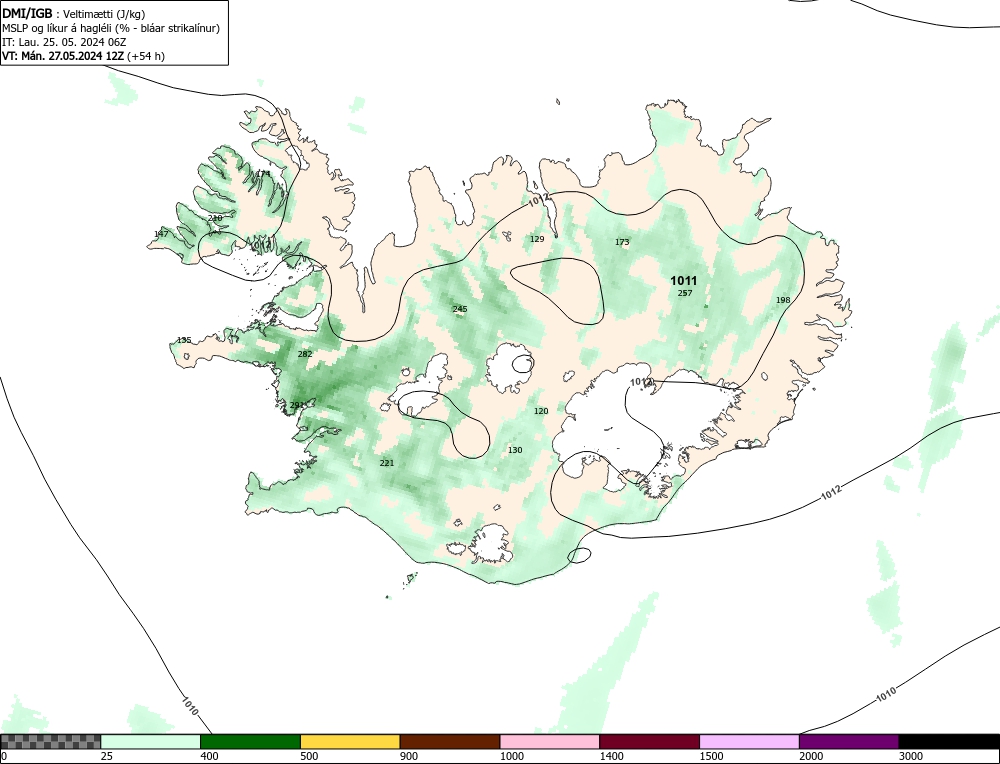Click the 1012 isobar label in the north
Viewport: 1000px width, 764px height.
(539, 200)
